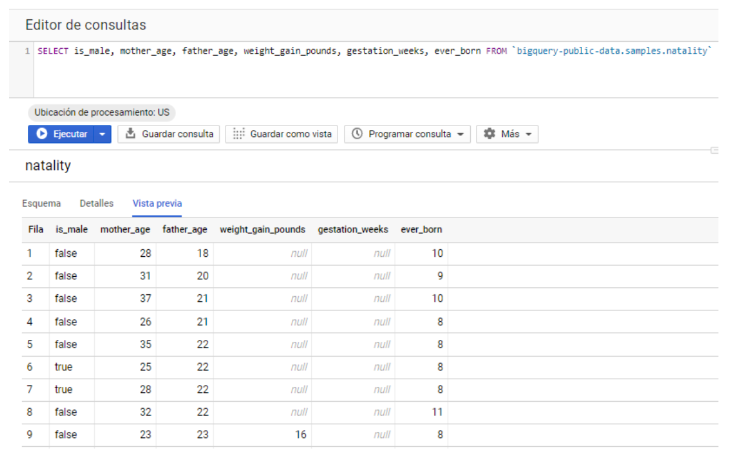Click the editor resize handle at right edge
This screenshot has width=732, height=462.
(714, 150)
